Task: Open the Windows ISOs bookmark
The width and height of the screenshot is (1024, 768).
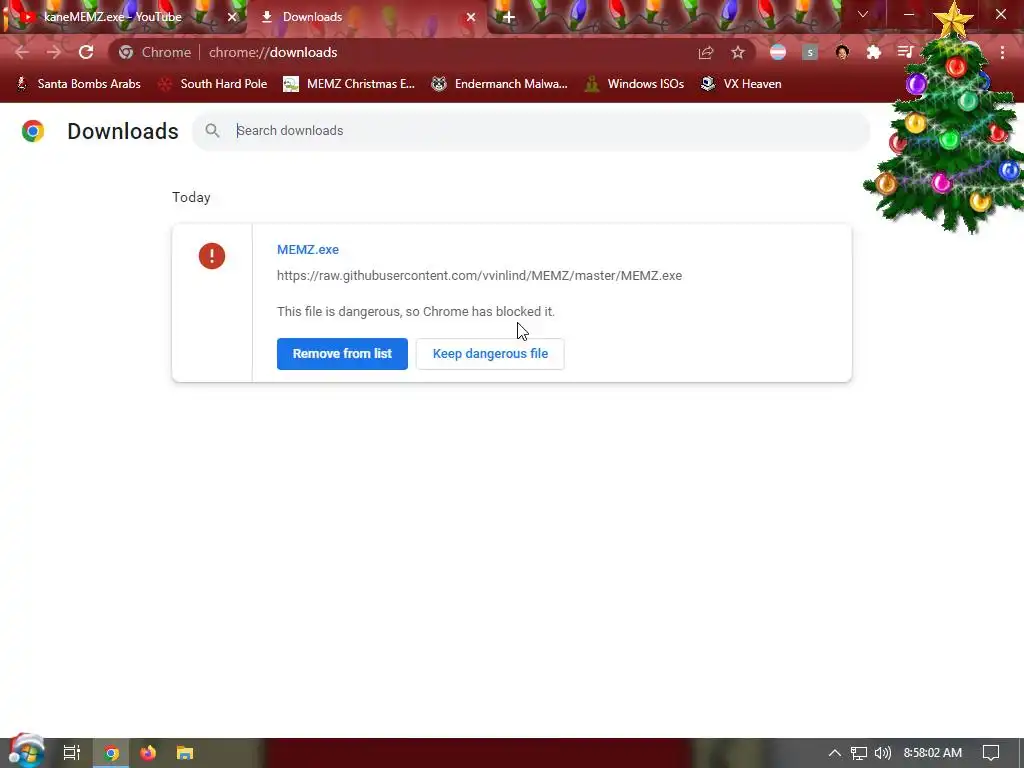Action: (x=634, y=84)
